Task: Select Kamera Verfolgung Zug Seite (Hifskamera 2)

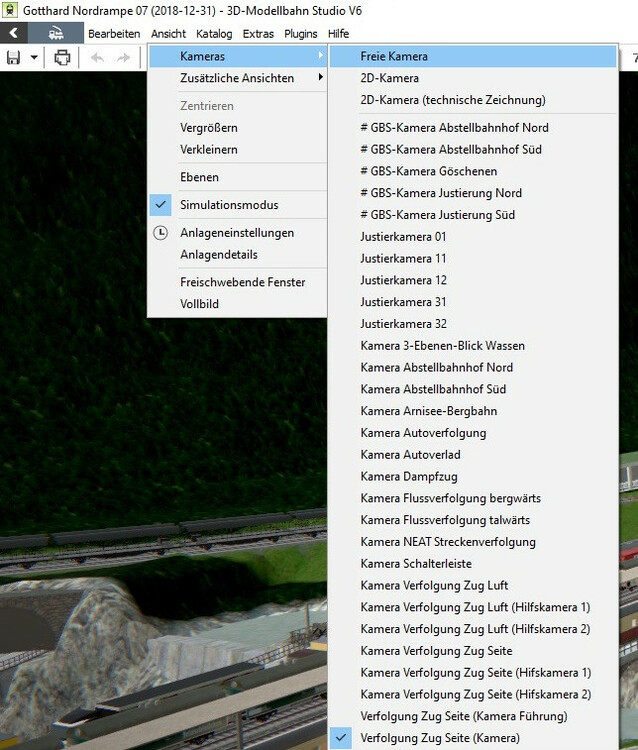Action: tap(473, 694)
